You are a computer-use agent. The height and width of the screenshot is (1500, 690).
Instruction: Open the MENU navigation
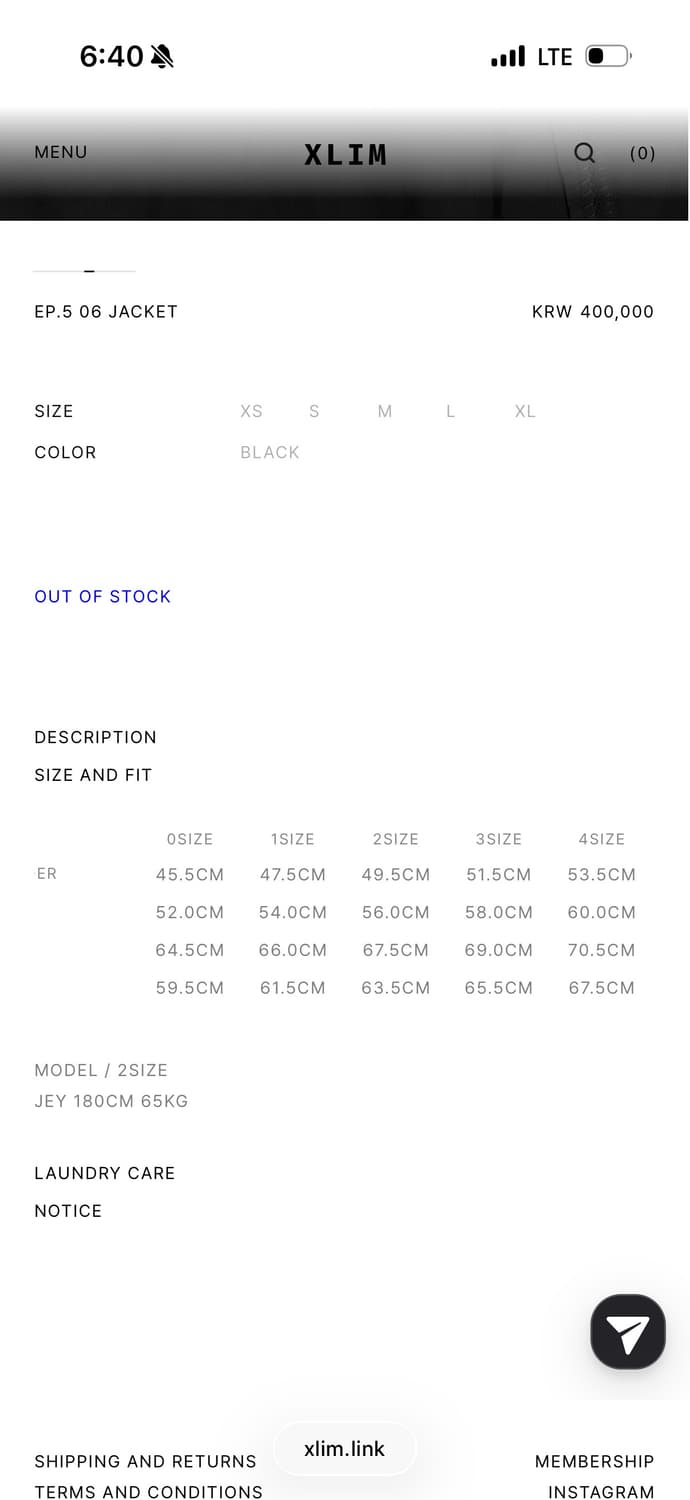pyautogui.click(x=61, y=152)
